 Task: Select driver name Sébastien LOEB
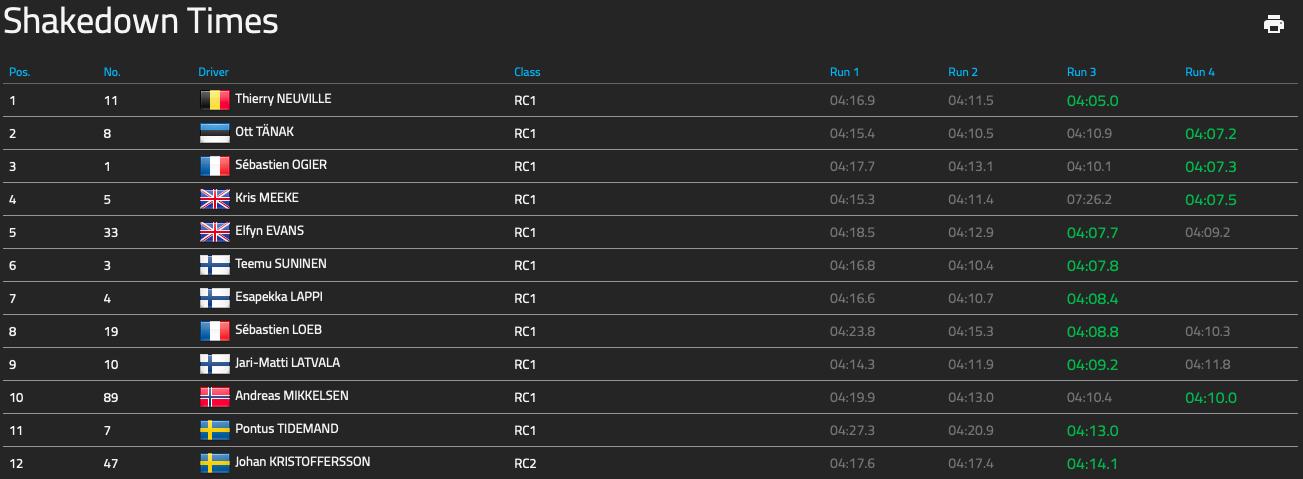click(278, 330)
